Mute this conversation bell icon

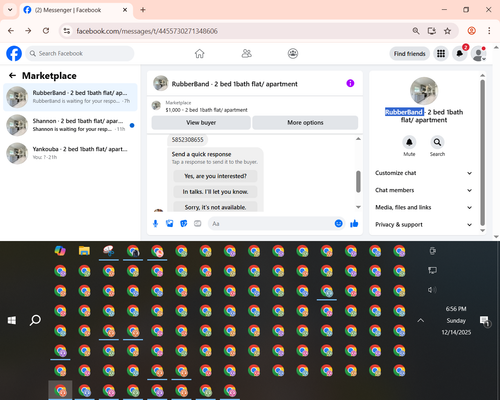pyautogui.click(x=409, y=142)
